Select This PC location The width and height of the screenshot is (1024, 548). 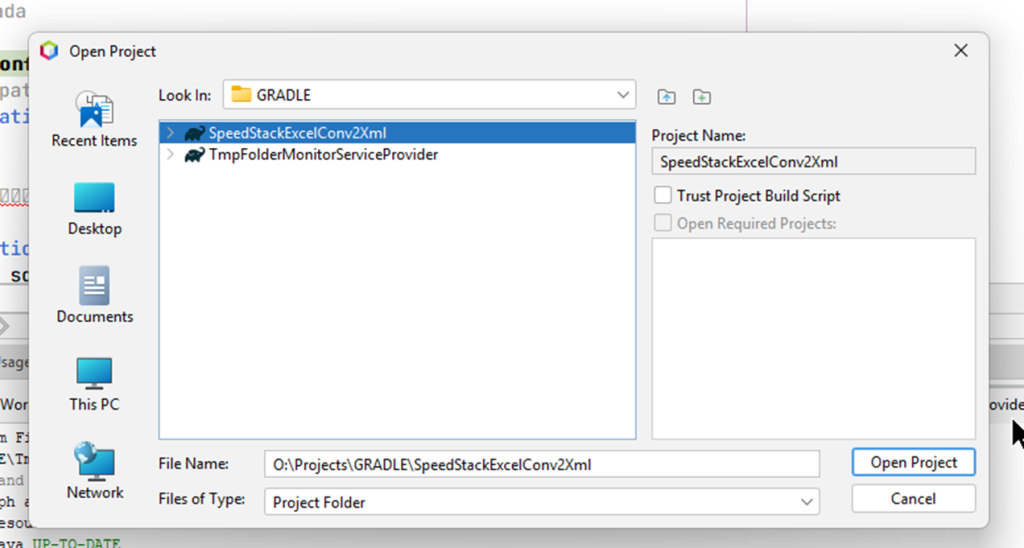coord(94,384)
